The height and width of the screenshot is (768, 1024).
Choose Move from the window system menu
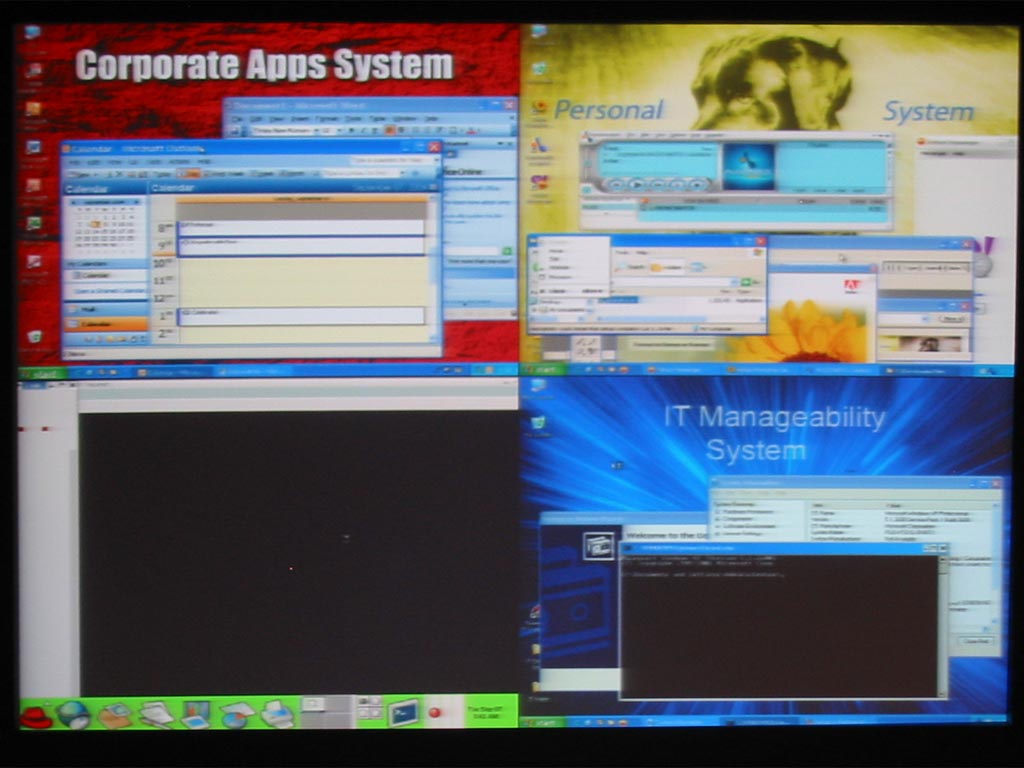(557, 251)
